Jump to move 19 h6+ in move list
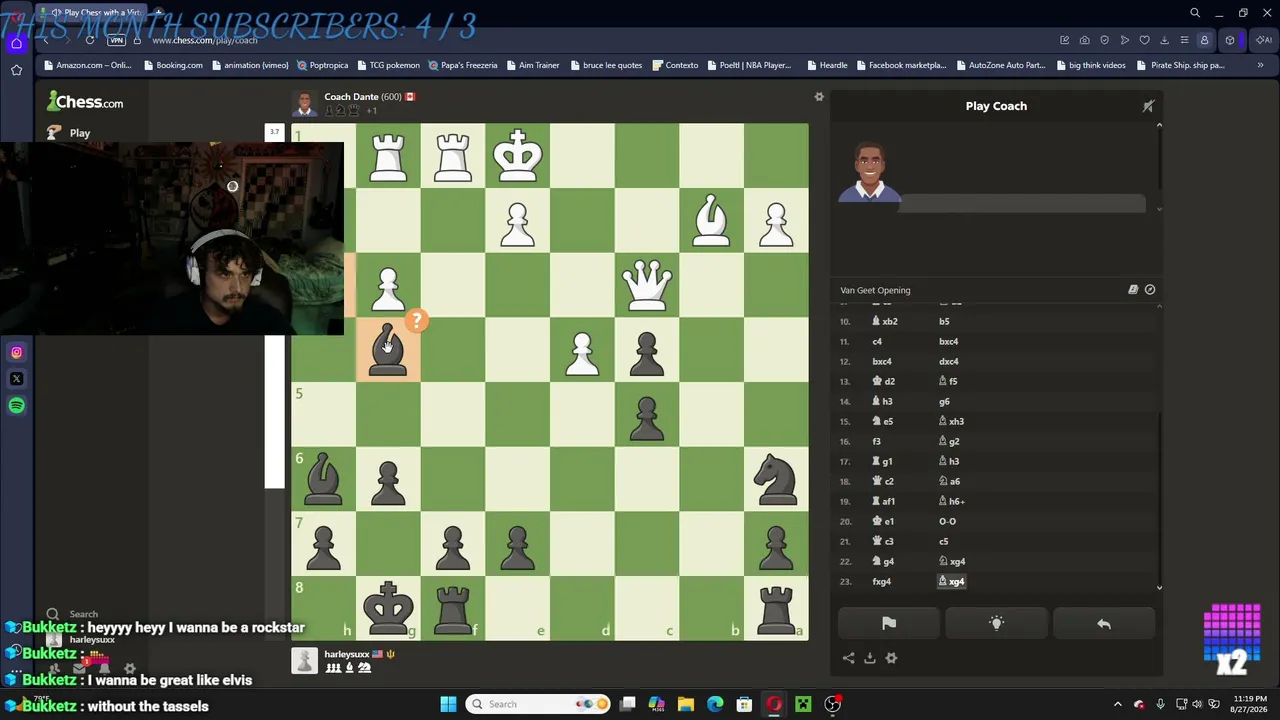1280x720 pixels. pyautogui.click(x=951, y=502)
